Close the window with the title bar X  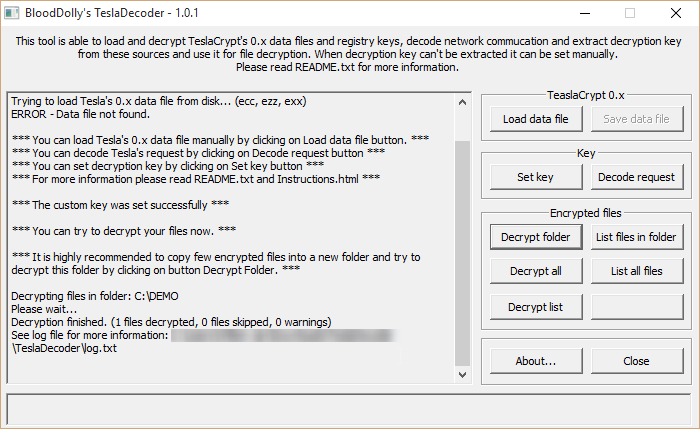click(675, 13)
